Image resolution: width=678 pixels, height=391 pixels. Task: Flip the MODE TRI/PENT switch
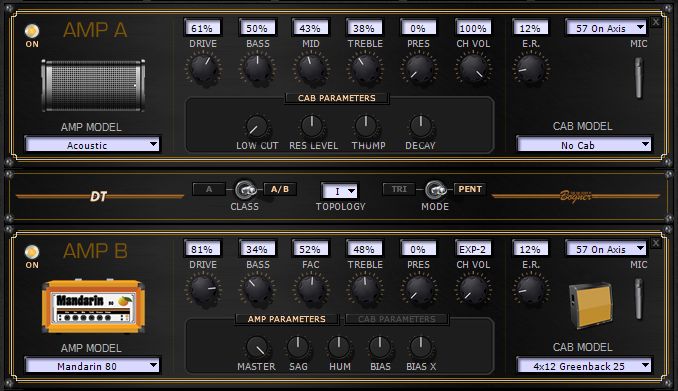click(435, 189)
